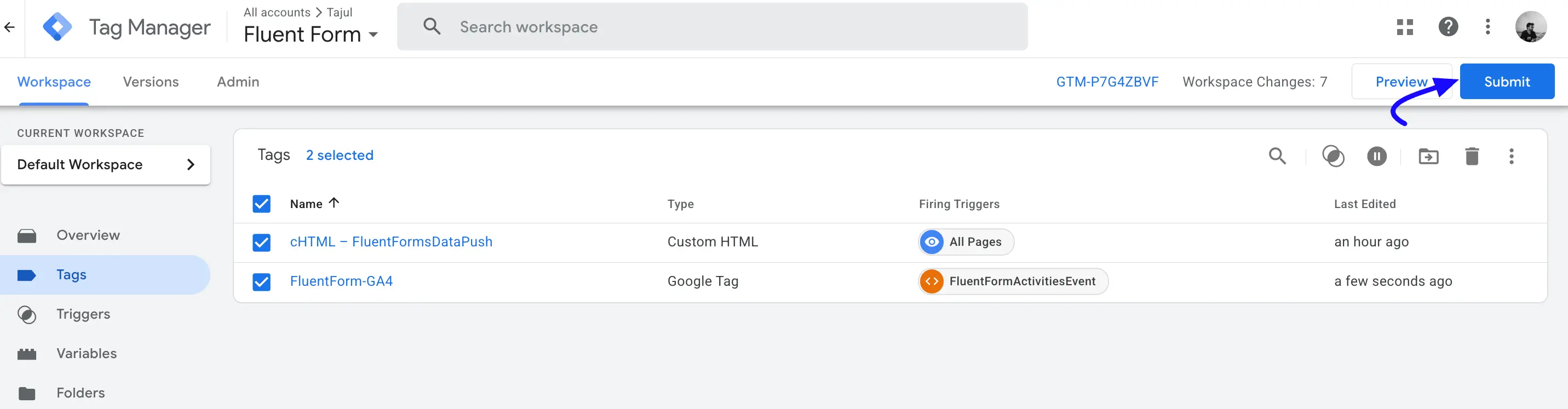Open the help question mark icon
The height and width of the screenshot is (409, 1568).
click(x=1448, y=27)
